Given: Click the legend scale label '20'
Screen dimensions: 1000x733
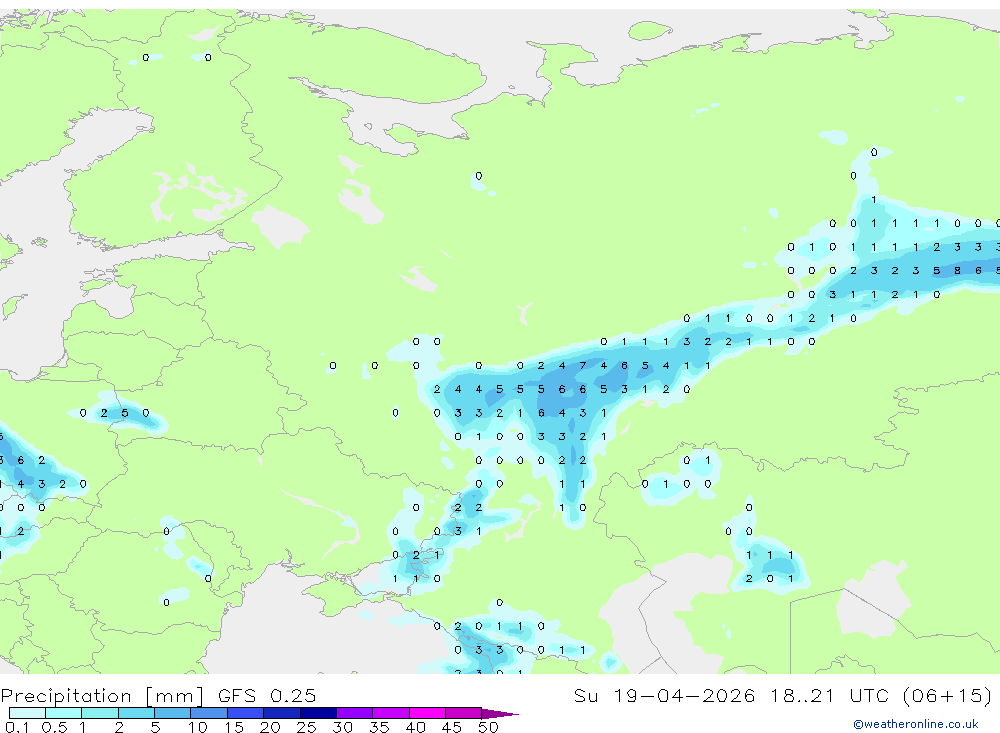Looking at the screenshot, I should click(x=270, y=727).
